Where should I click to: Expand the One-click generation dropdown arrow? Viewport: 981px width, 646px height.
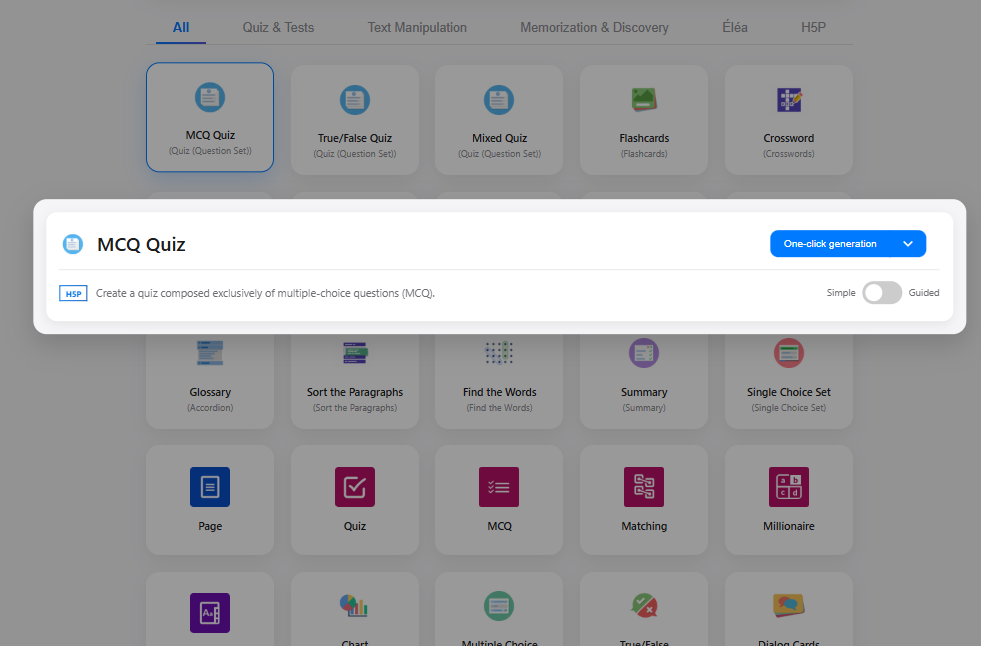point(908,244)
